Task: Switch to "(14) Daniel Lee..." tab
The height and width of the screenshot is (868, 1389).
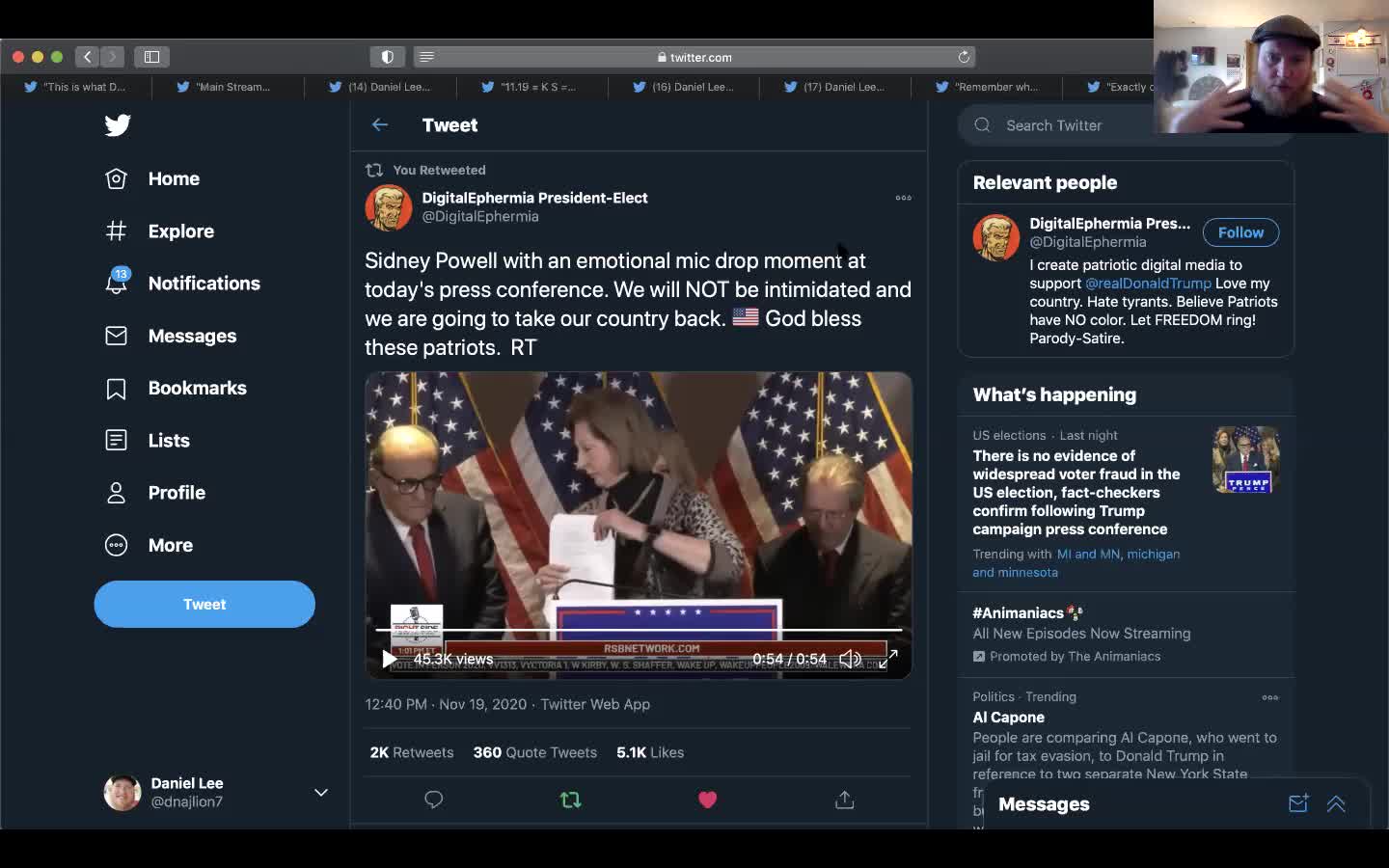Action: point(380,87)
